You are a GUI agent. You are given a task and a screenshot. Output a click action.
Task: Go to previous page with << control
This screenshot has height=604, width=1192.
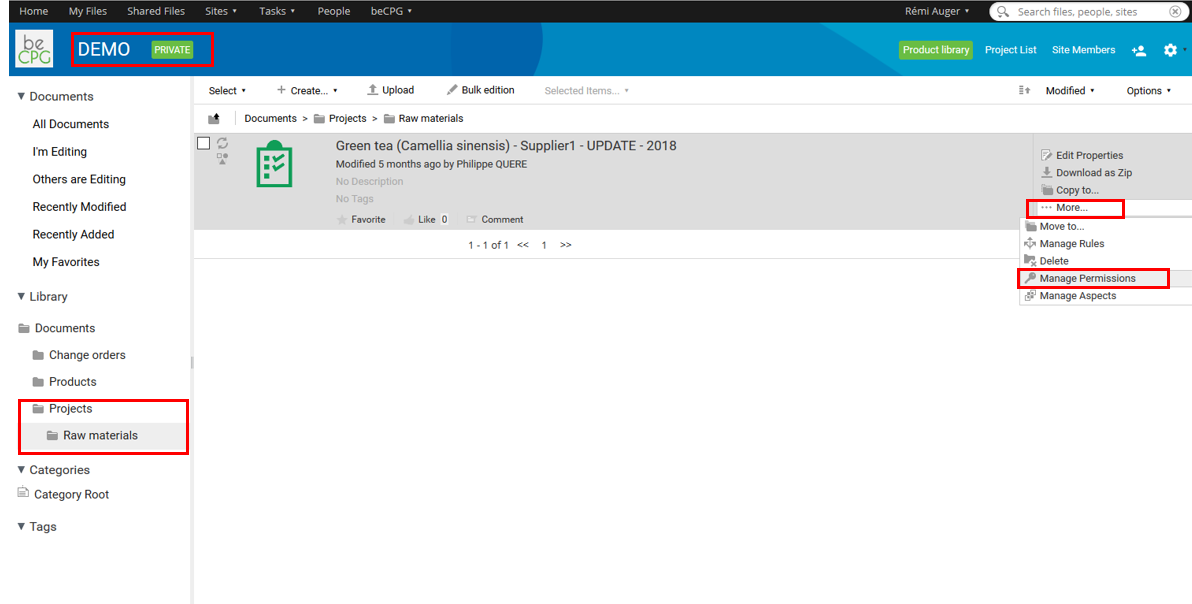[523, 245]
